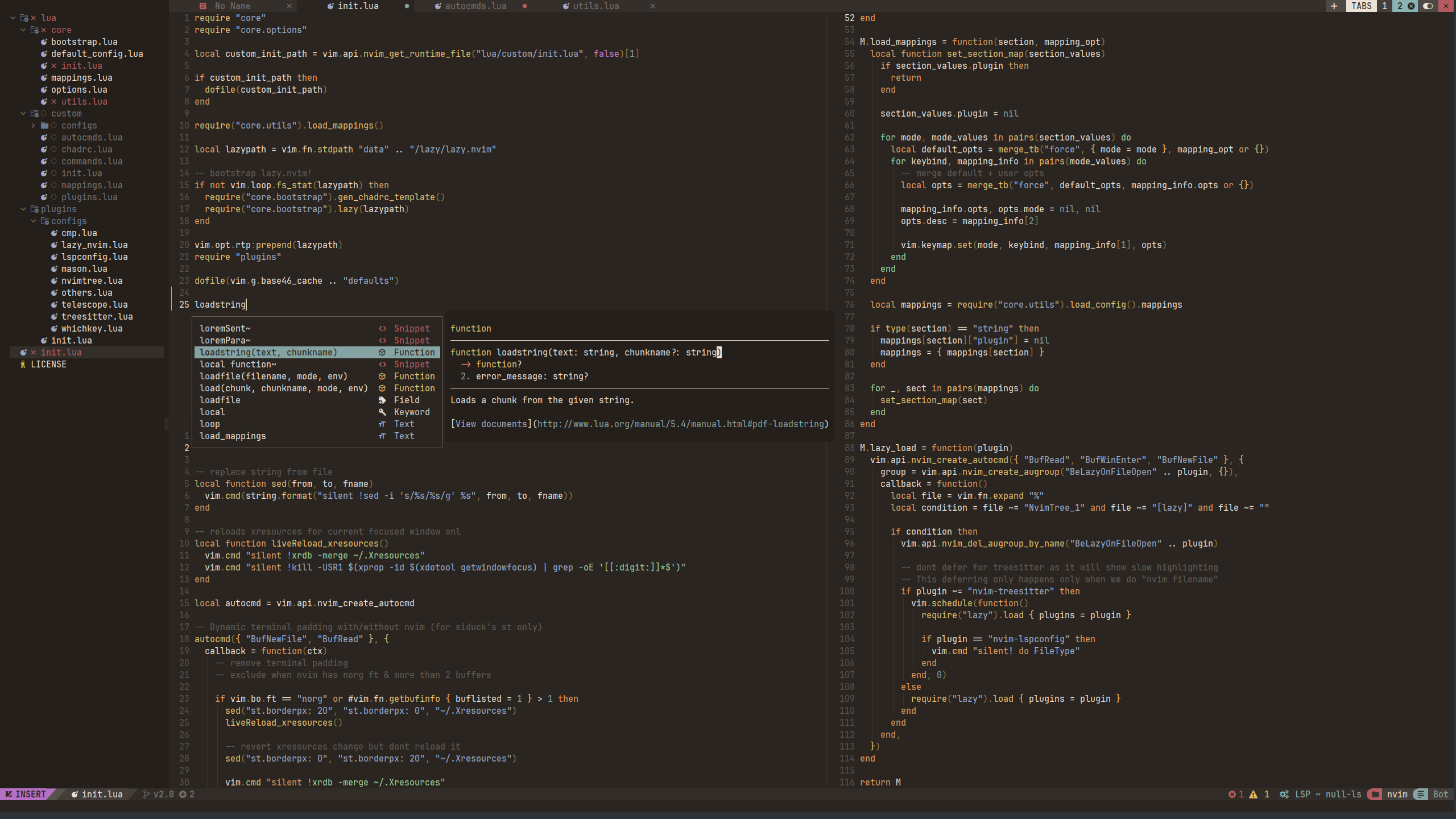
Task: Pick the local Keyword completion
Action: coord(317,412)
